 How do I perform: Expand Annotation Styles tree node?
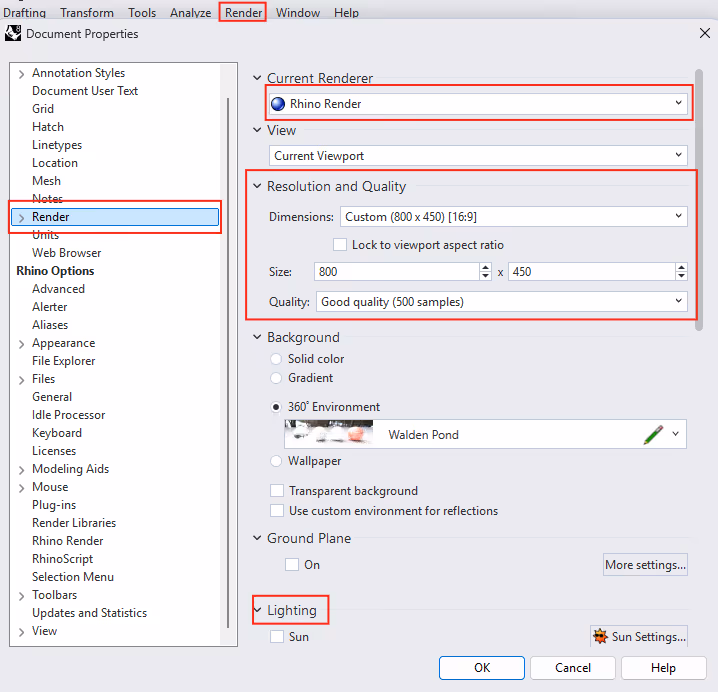tap(21, 73)
